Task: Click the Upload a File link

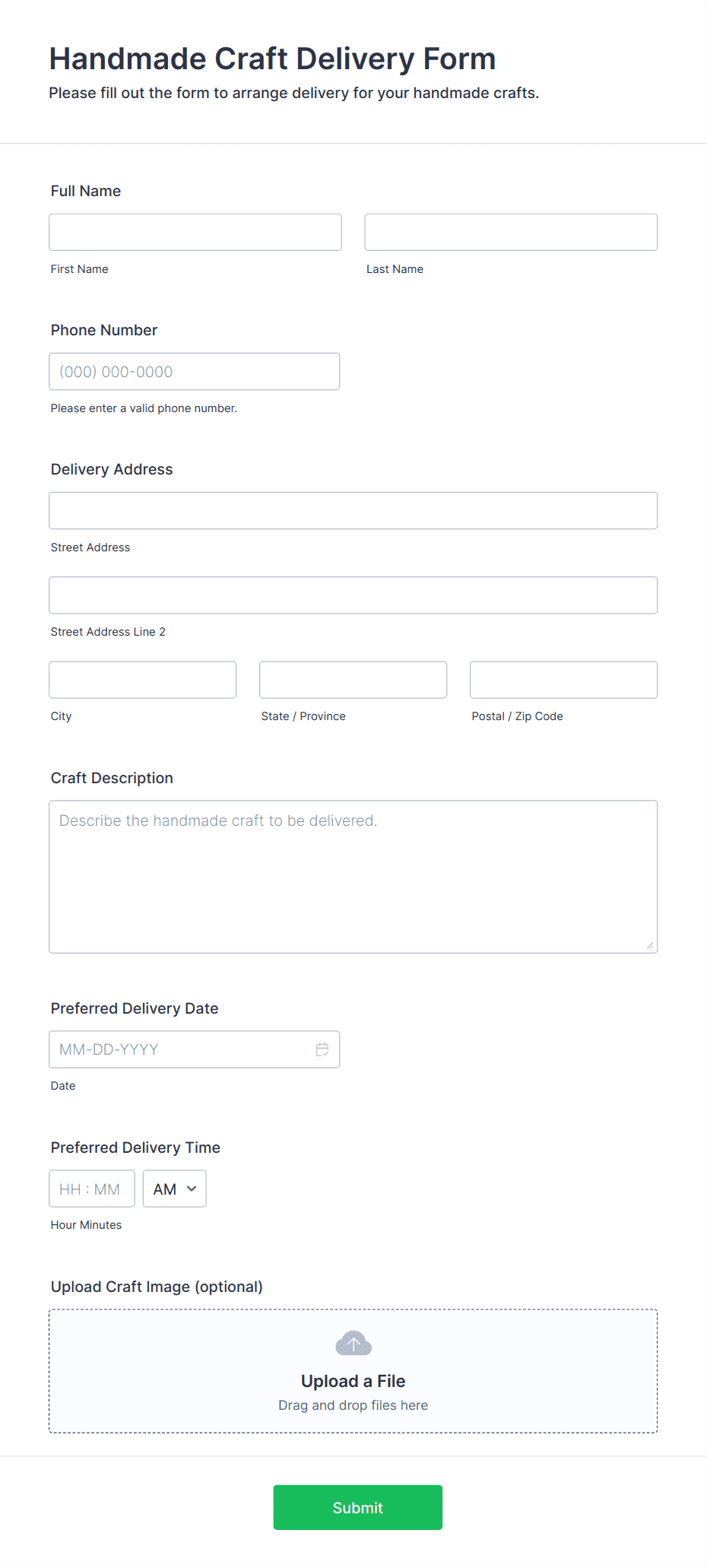Action: [x=353, y=1381]
